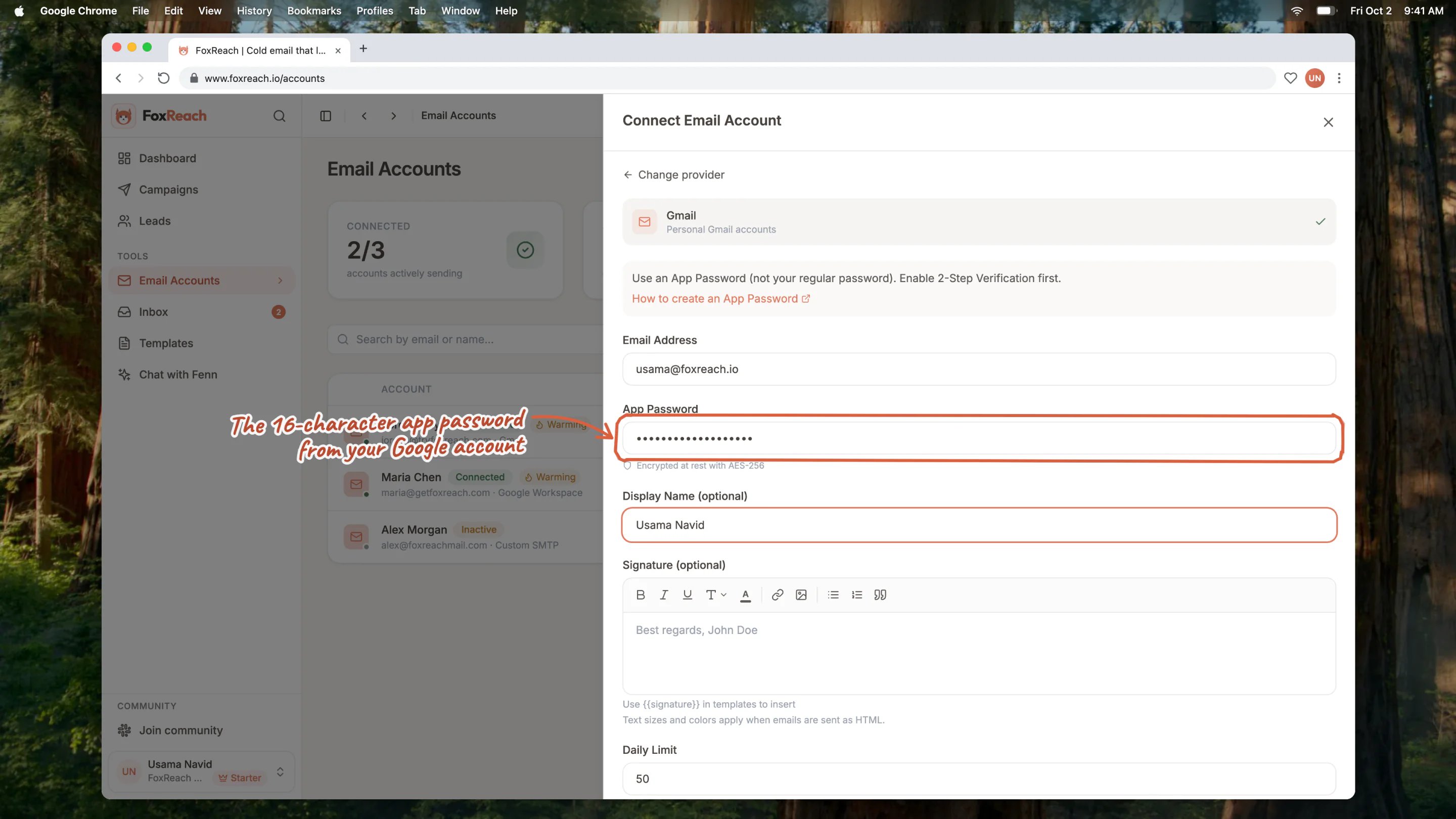This screenshot has width=1456, height=819.
Task: Click the Display Name input field
Action: [979, 525]
